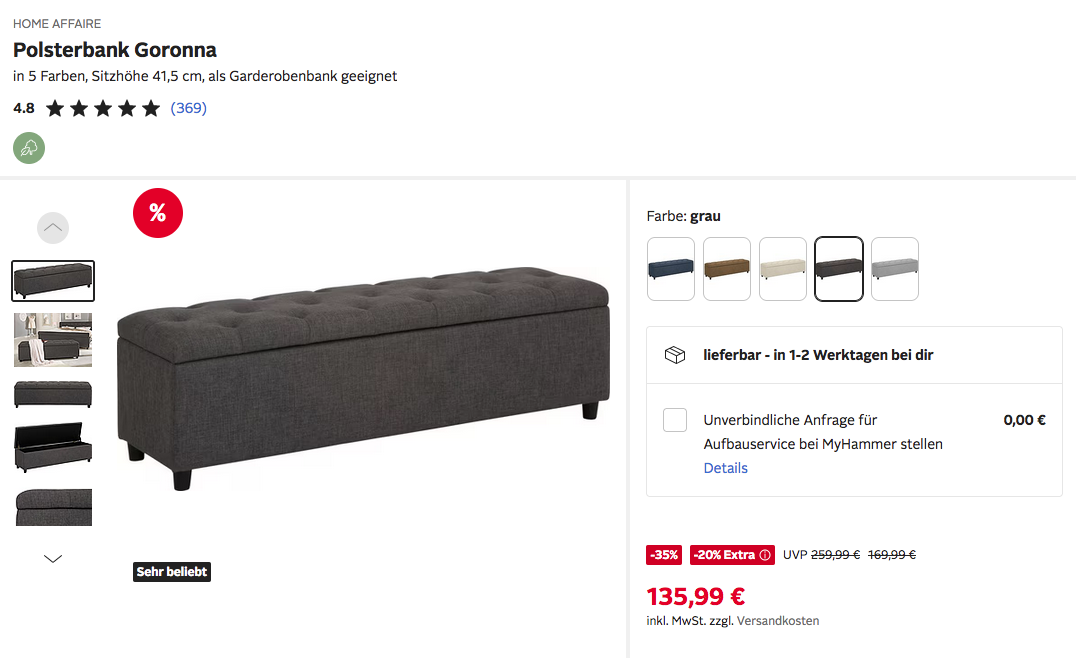Select the blue color swatch
1076x658 pixels.
[671, 269]
